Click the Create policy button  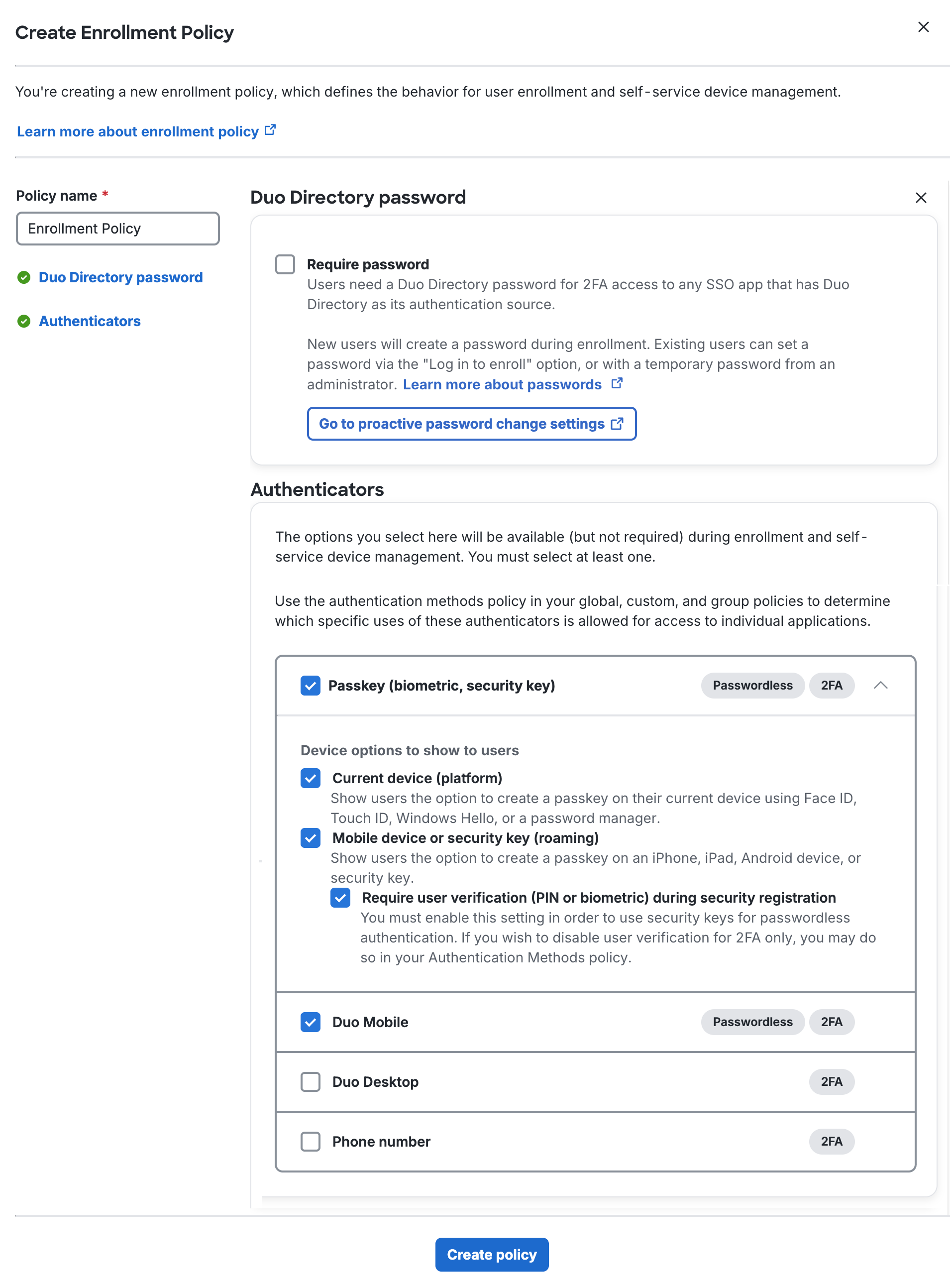click(x=492, y=1255)
